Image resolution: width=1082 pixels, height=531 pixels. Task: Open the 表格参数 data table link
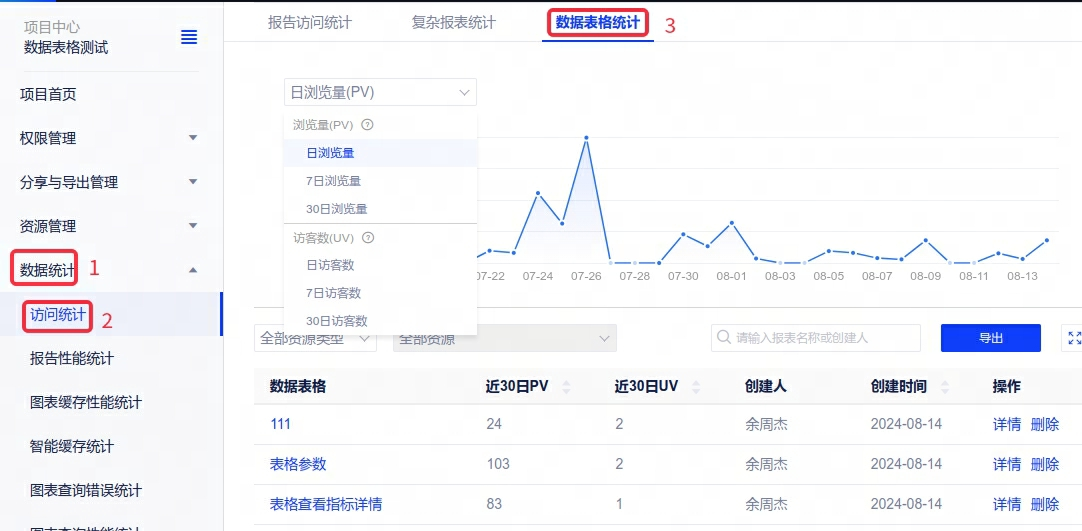tap(298, 464)
